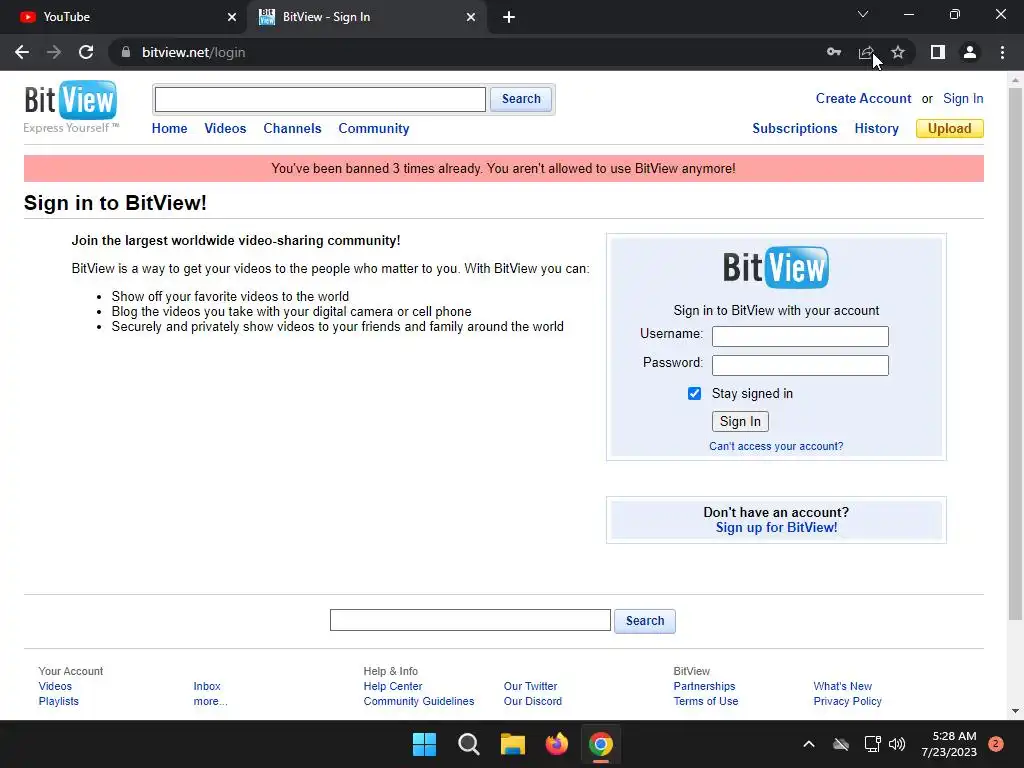The height and width of the screenshot is (768, 1024).
Task: Open the Can't access your account link
Action: [x=776, y=446]
